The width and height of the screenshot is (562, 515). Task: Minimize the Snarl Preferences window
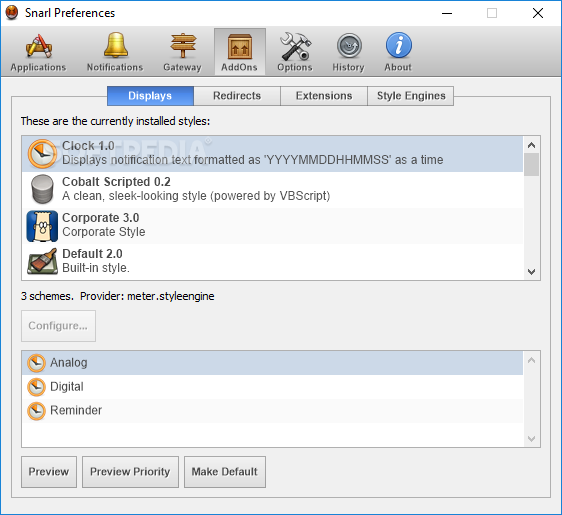pos(447,13)
